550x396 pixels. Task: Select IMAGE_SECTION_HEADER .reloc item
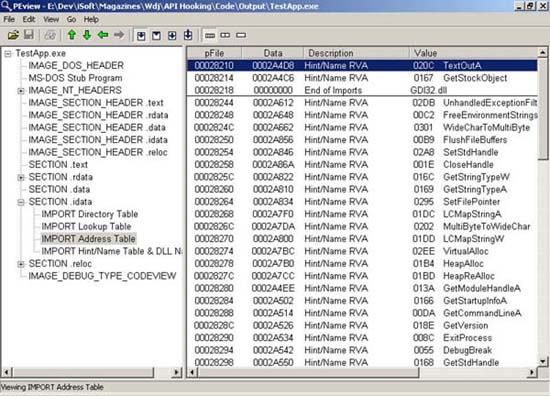[98, 152]
